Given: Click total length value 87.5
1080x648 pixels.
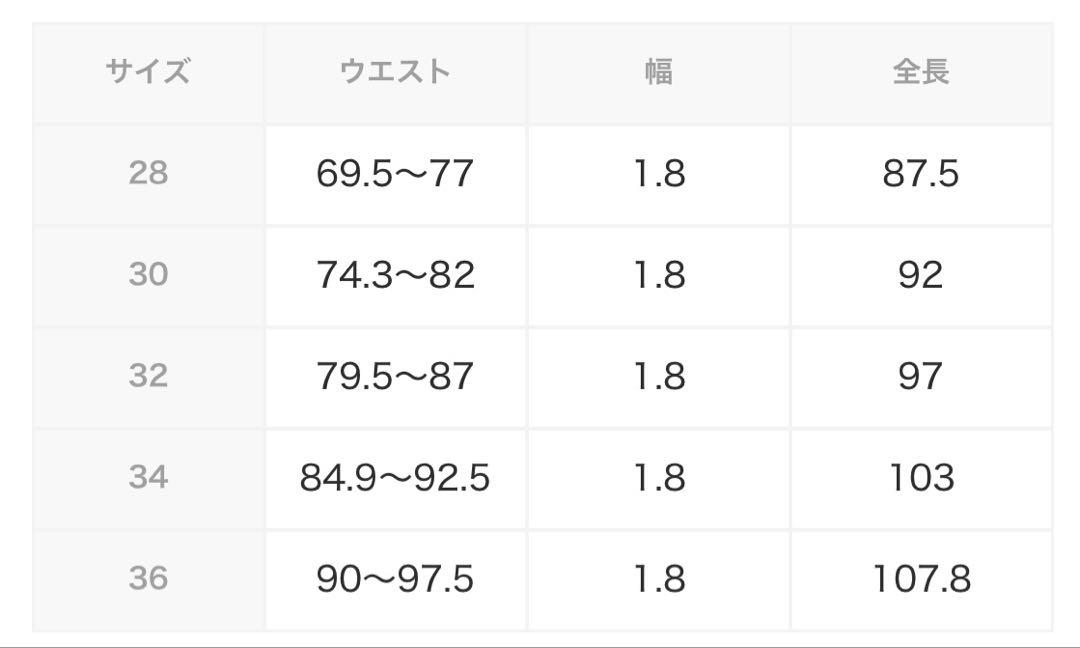Looking at the screenshot, I should coord(920,173).
